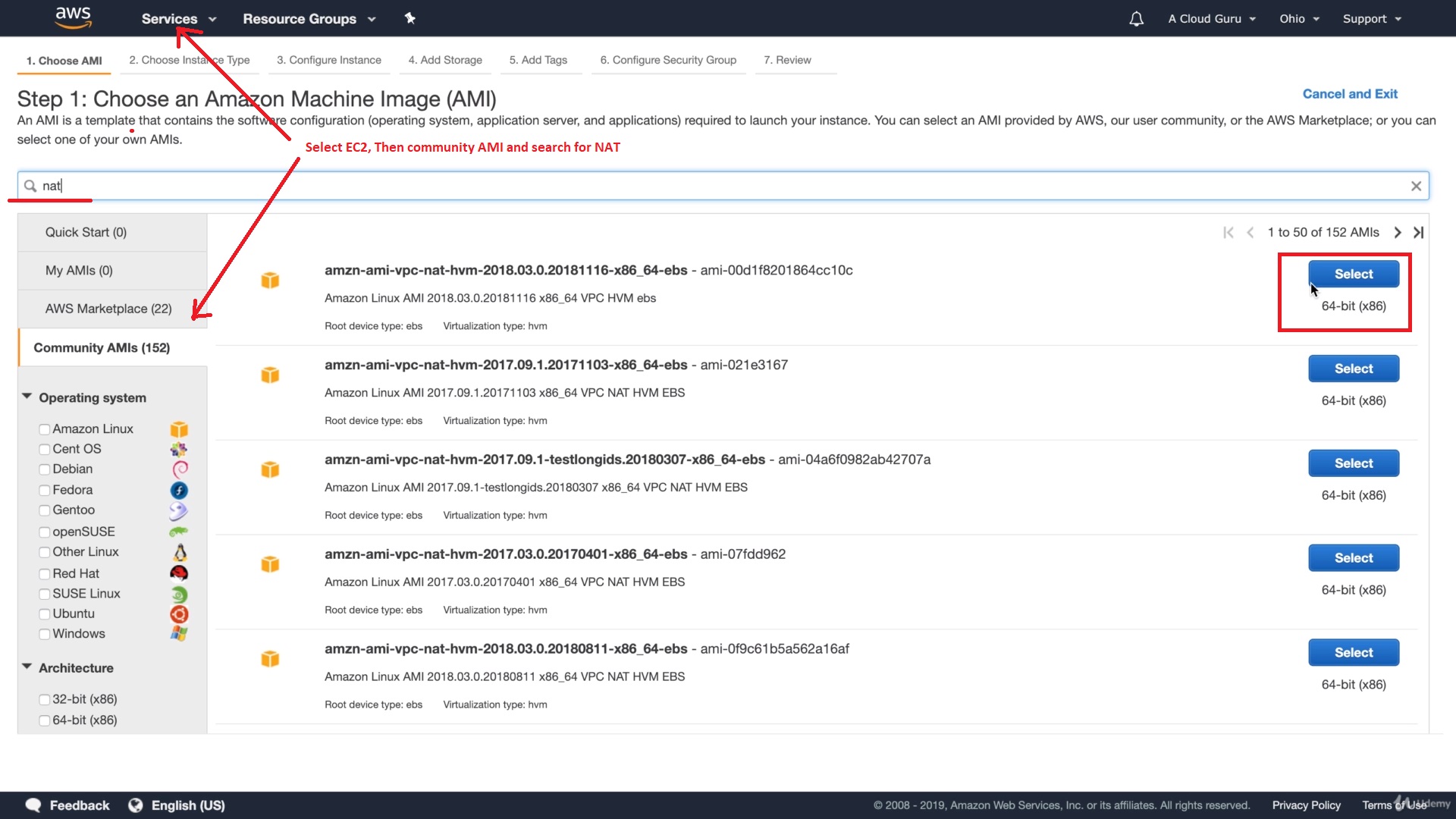Click the AWS logo home icon

(74, 17)
